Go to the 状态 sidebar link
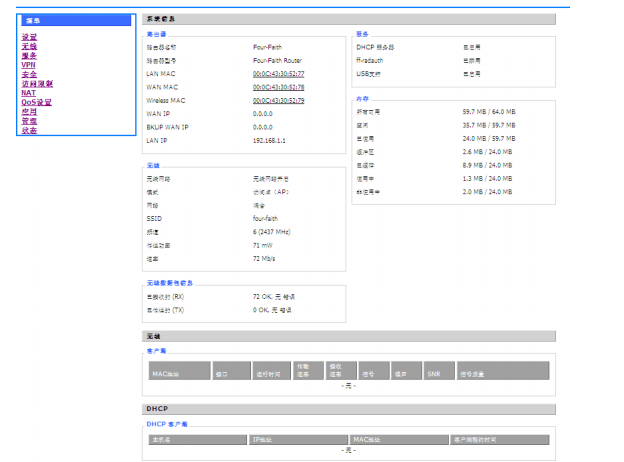 29,130
